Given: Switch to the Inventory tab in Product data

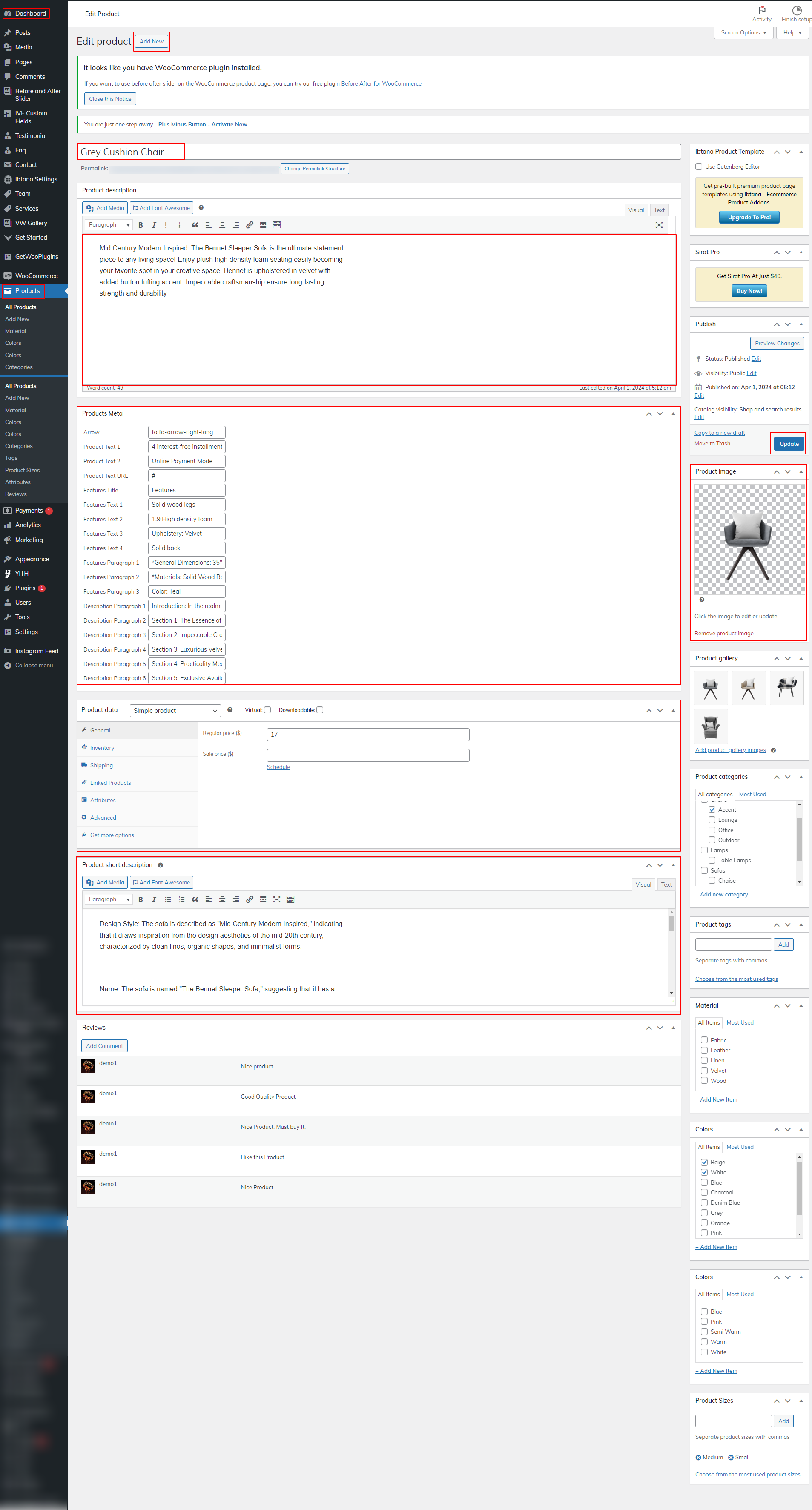Looking at the screenshot, I should pyautogui.click(x=102, y=748).
